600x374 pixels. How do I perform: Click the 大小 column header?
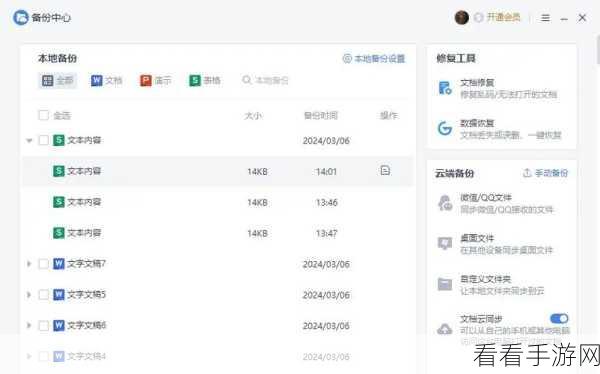pos(253,115)
